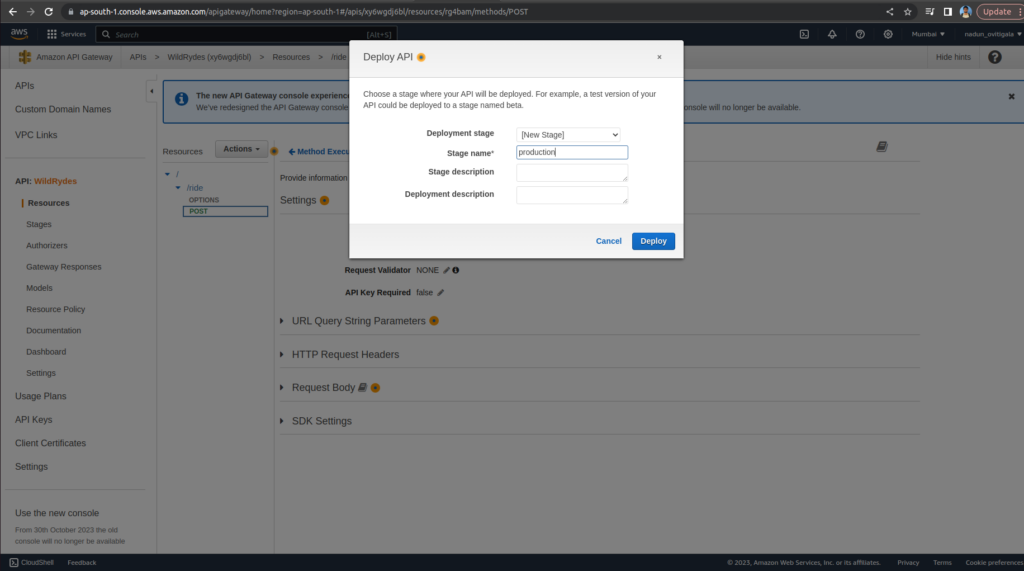Expand the SDK Settings section
Viewport: 1024px width, 571px height.
pyautogui.click(x=282, y=421)
